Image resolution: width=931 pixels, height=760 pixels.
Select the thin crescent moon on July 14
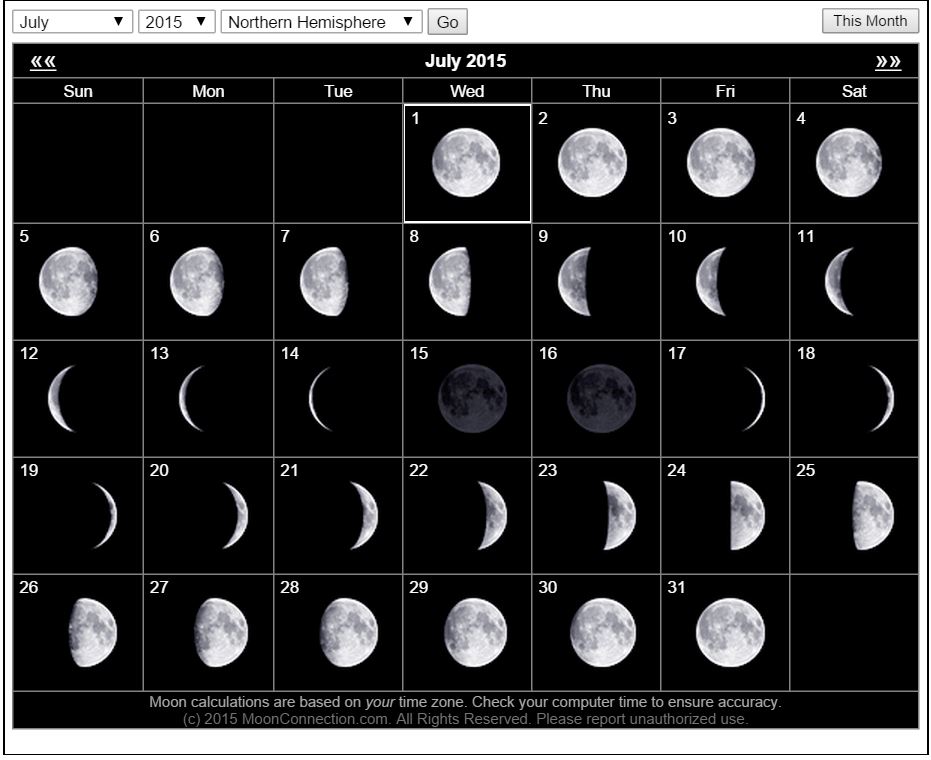click(319, 398)
